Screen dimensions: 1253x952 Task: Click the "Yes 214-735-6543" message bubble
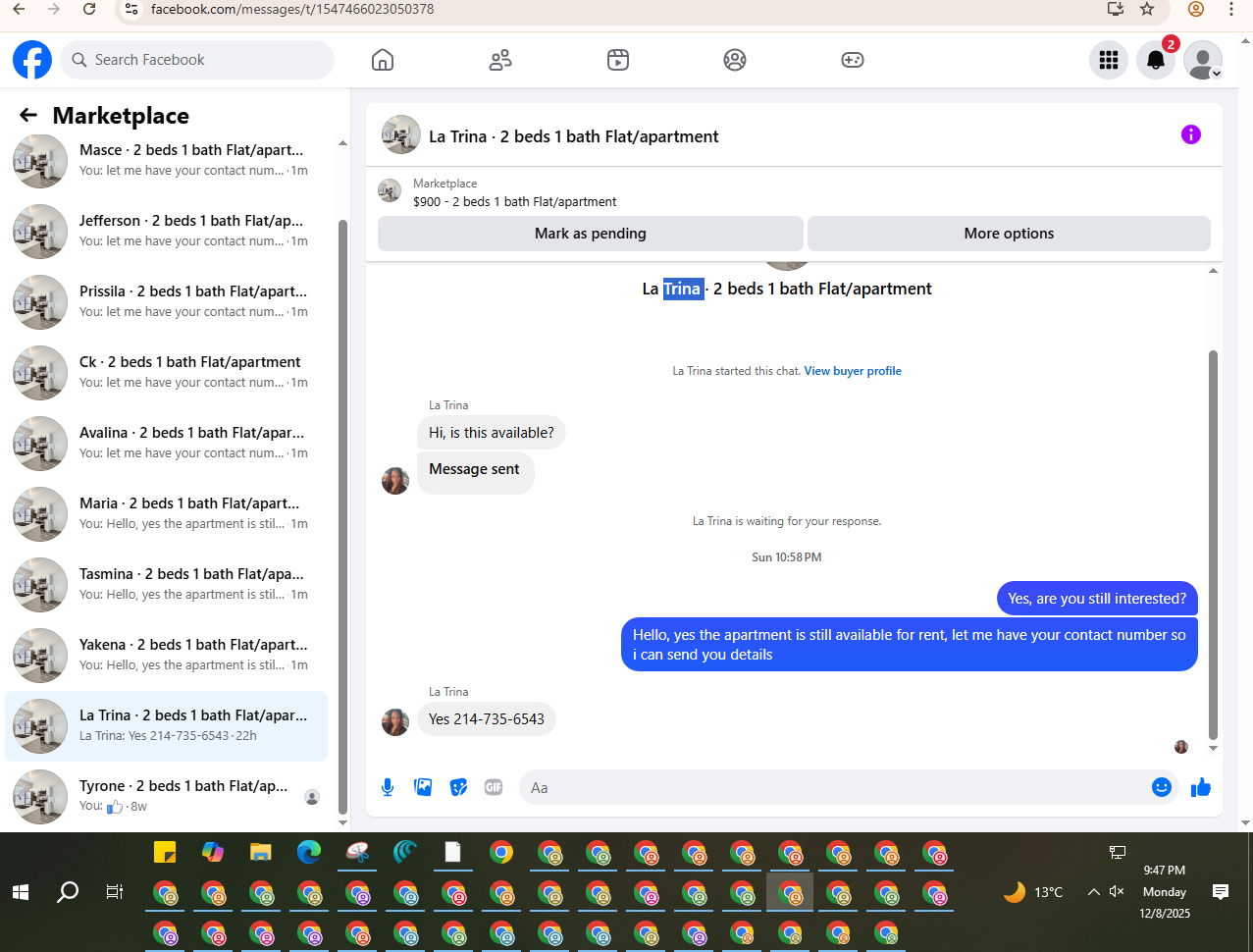pos(487,719)
